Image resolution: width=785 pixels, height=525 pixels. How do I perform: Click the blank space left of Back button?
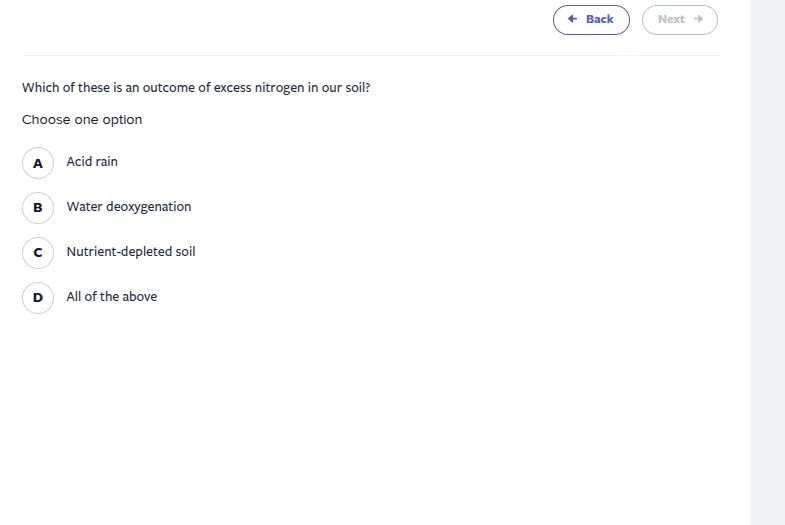300,19
